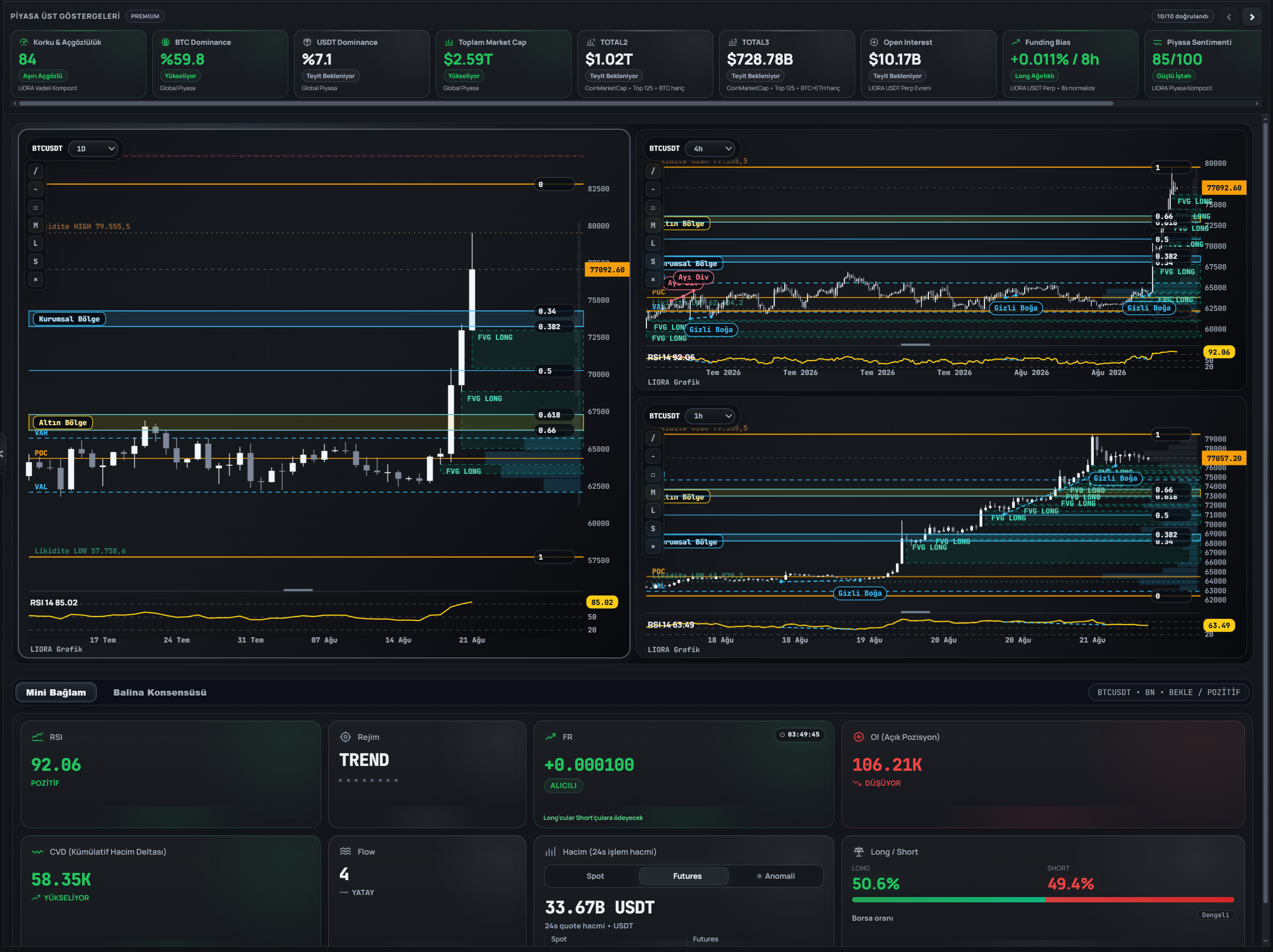Toggle the Anomali volume filter
1273x952 pixels.
pos(775,876)
